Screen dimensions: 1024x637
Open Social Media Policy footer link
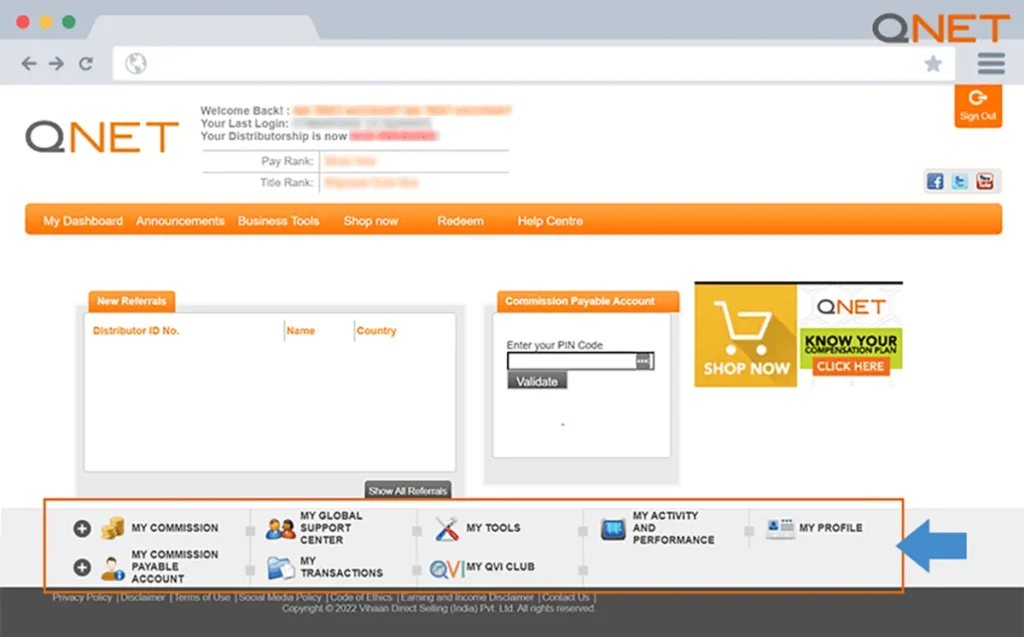point(280,597)
